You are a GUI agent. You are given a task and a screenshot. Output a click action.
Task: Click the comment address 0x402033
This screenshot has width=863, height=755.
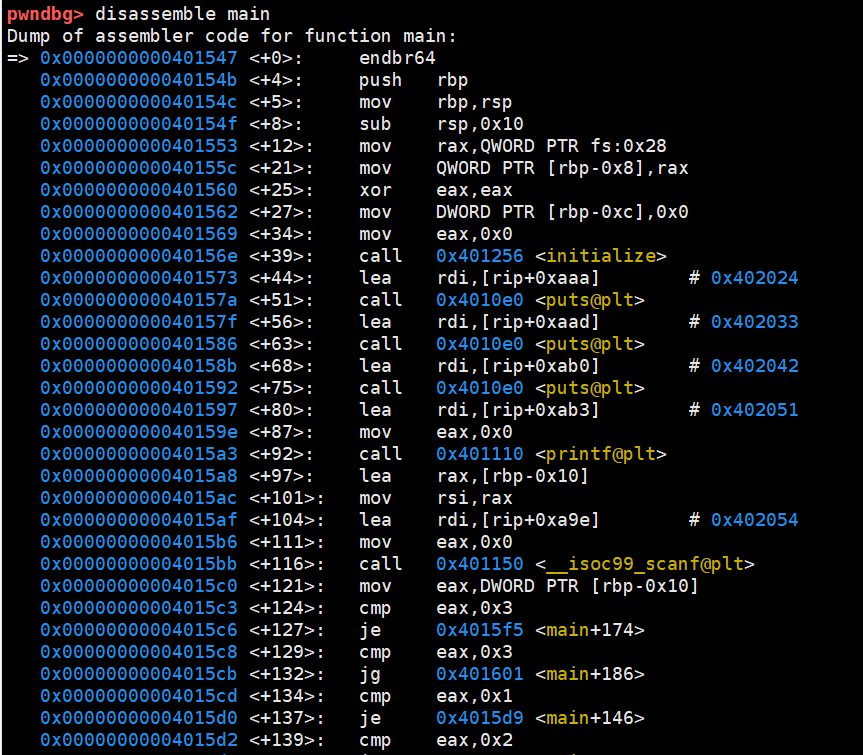755,322
